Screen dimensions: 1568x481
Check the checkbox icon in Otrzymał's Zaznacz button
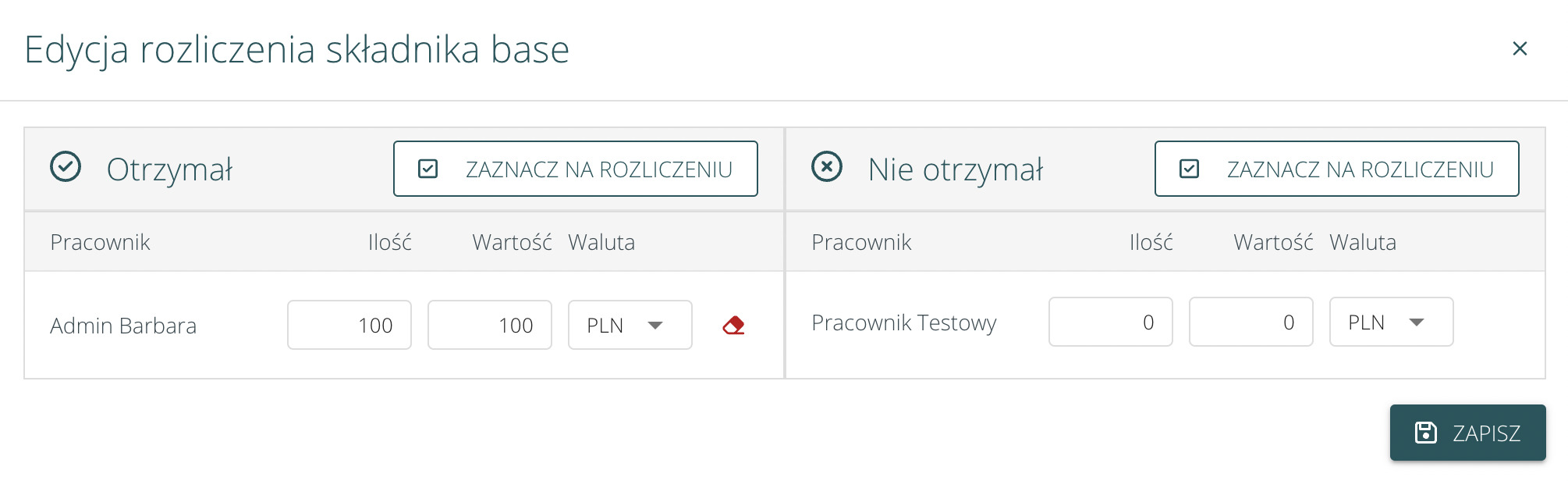point(428,169)
